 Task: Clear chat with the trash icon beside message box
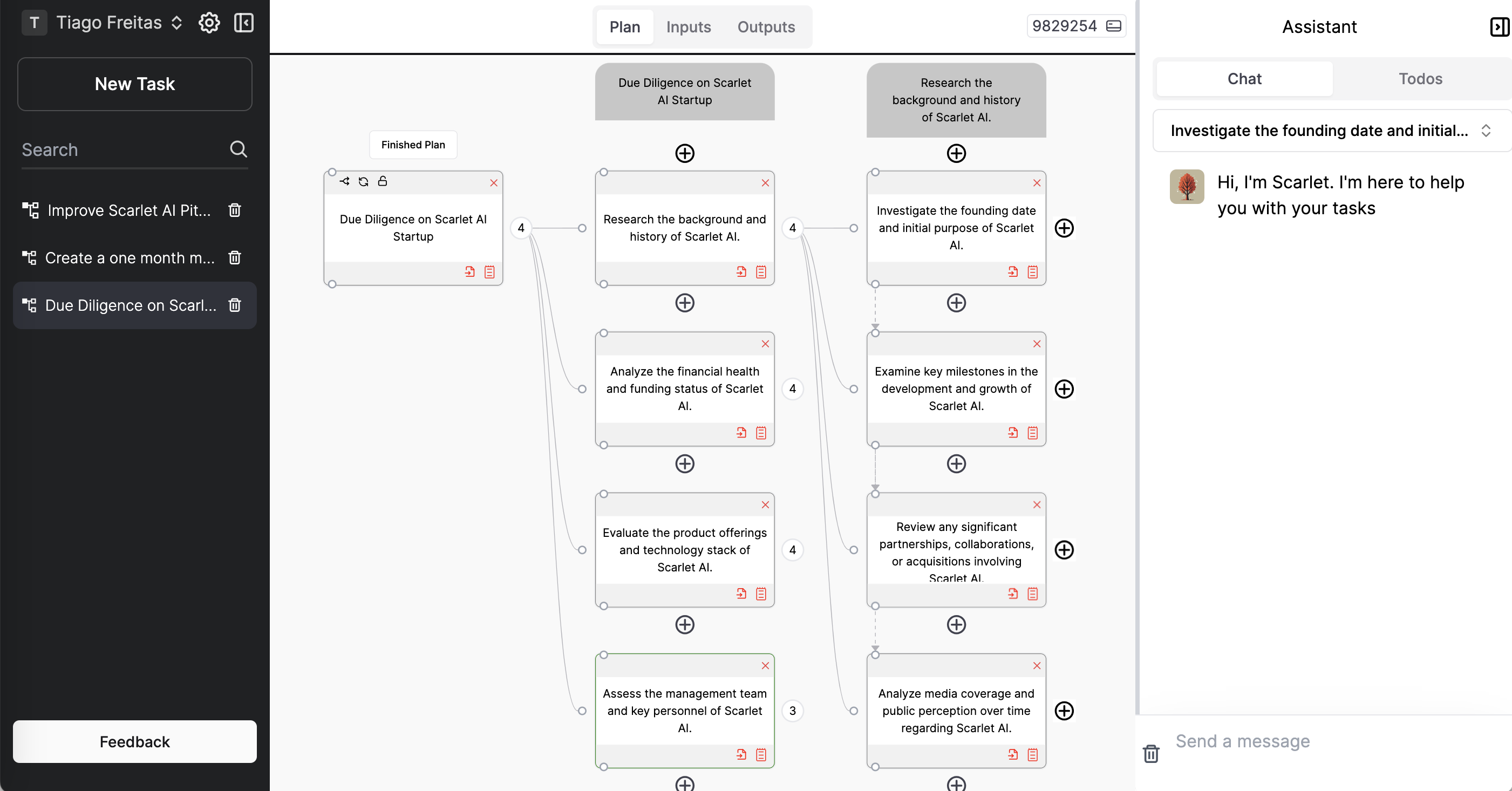1151,753
